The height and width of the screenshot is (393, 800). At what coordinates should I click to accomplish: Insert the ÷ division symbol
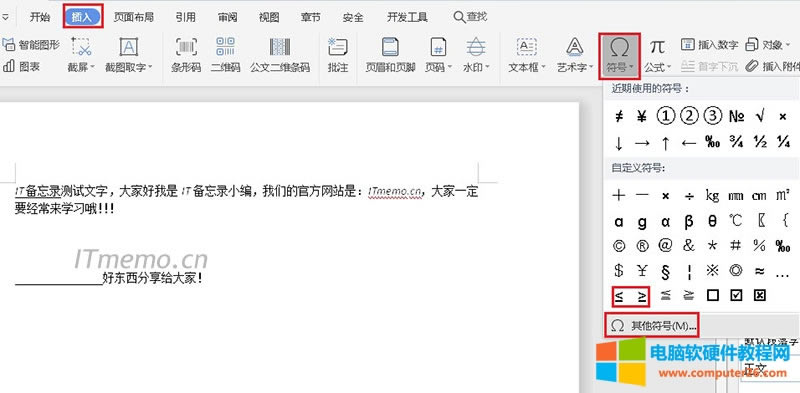click(689, 195)
